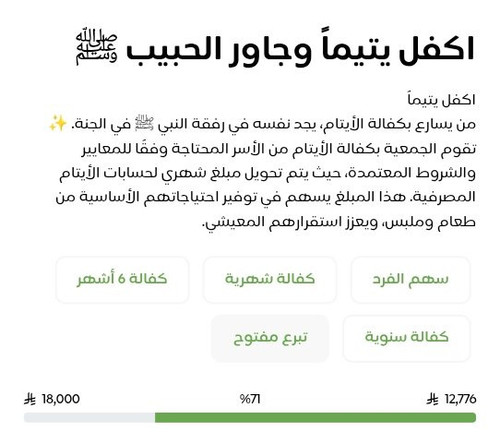The width and height of the screenshot is (500, 446).
Task: Click the calligraphy emblem beside the main title
Action: [x=96, y=49]
